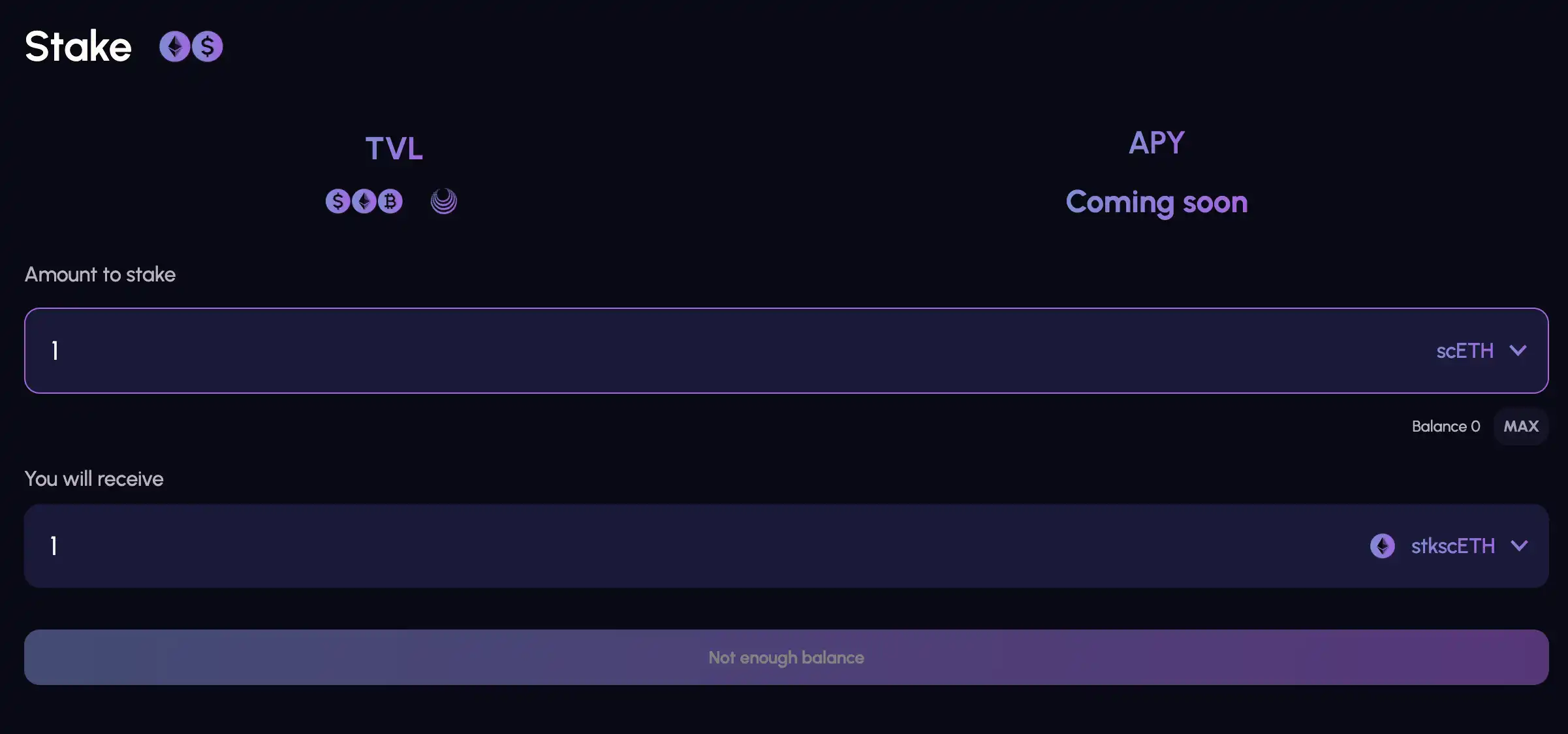Click the Not enough balance button
The image size is (1568, 734).
(786, 657)
